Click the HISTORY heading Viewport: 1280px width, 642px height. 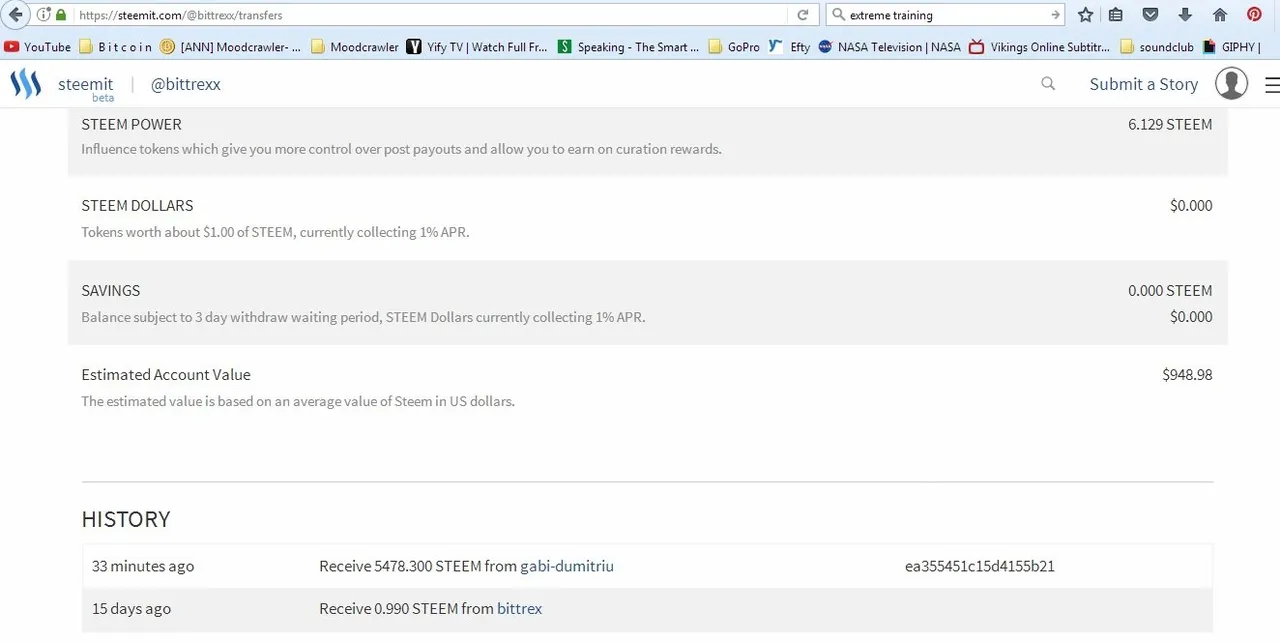click(126, 519)
